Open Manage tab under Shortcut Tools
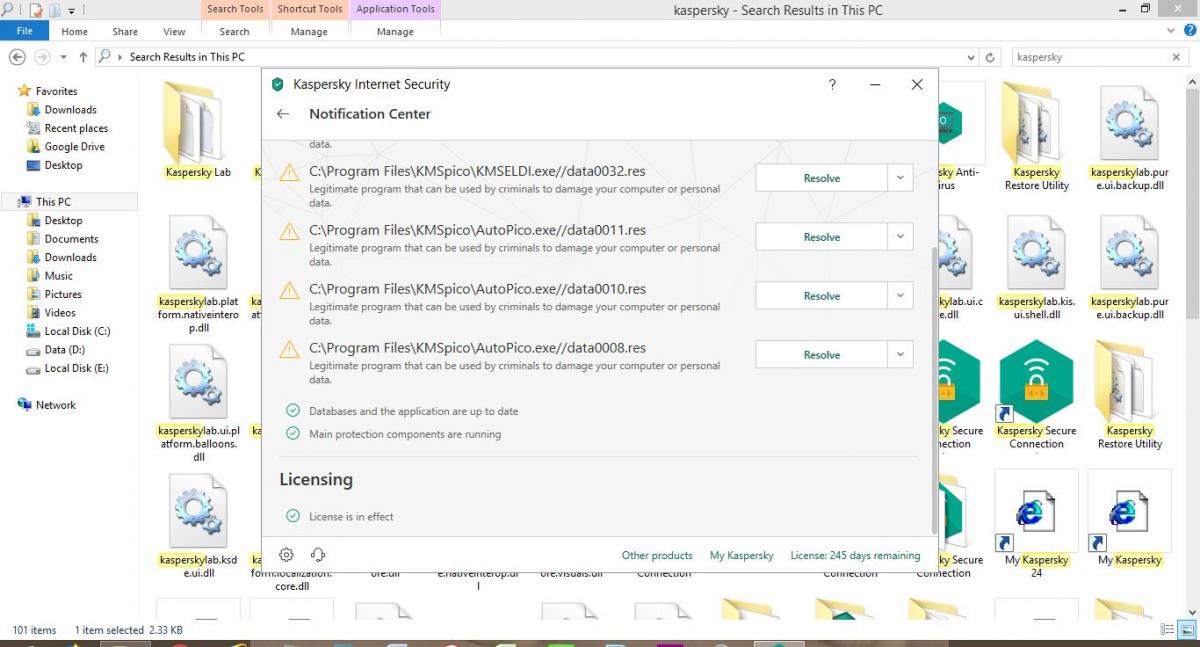This screenshot has height=647, width=1200. pyautogui.click(x=309, y=31)
